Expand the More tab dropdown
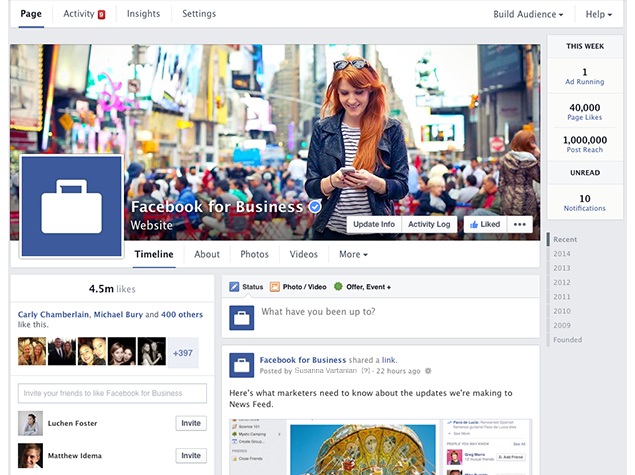 353,254
